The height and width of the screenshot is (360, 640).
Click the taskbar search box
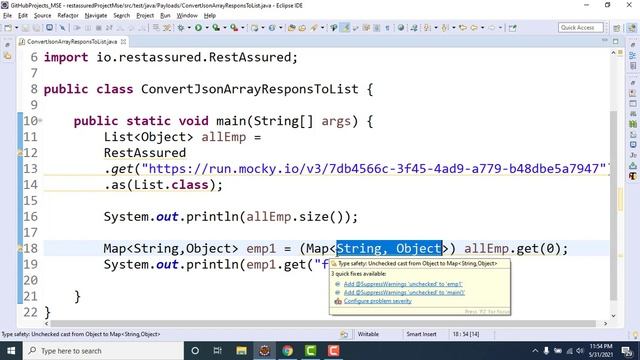click(103, 351)
